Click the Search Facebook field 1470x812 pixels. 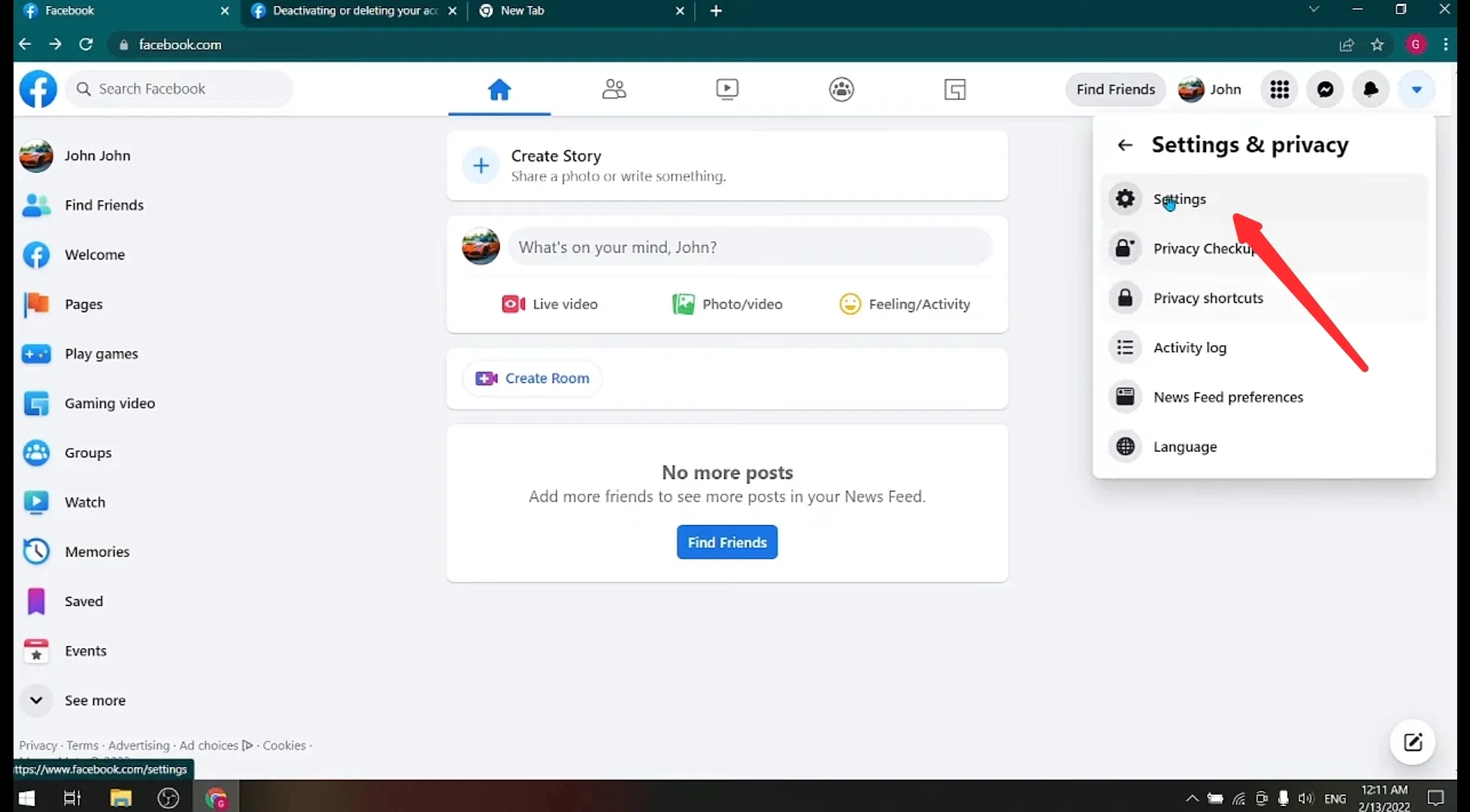180,89
